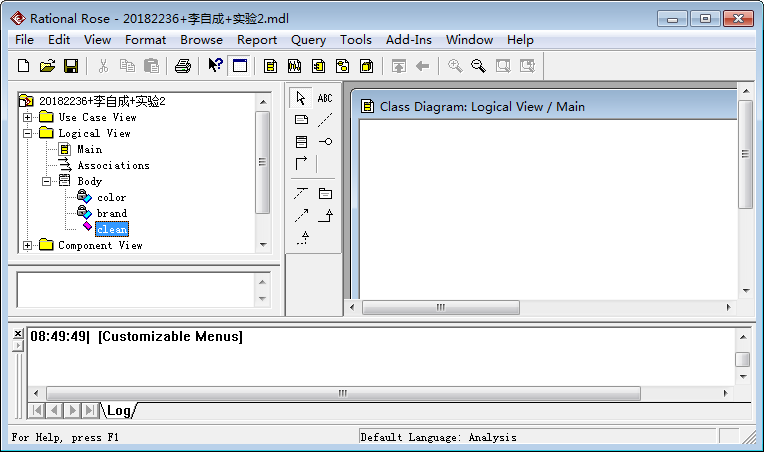Select Associations in the browser tree

114,166
